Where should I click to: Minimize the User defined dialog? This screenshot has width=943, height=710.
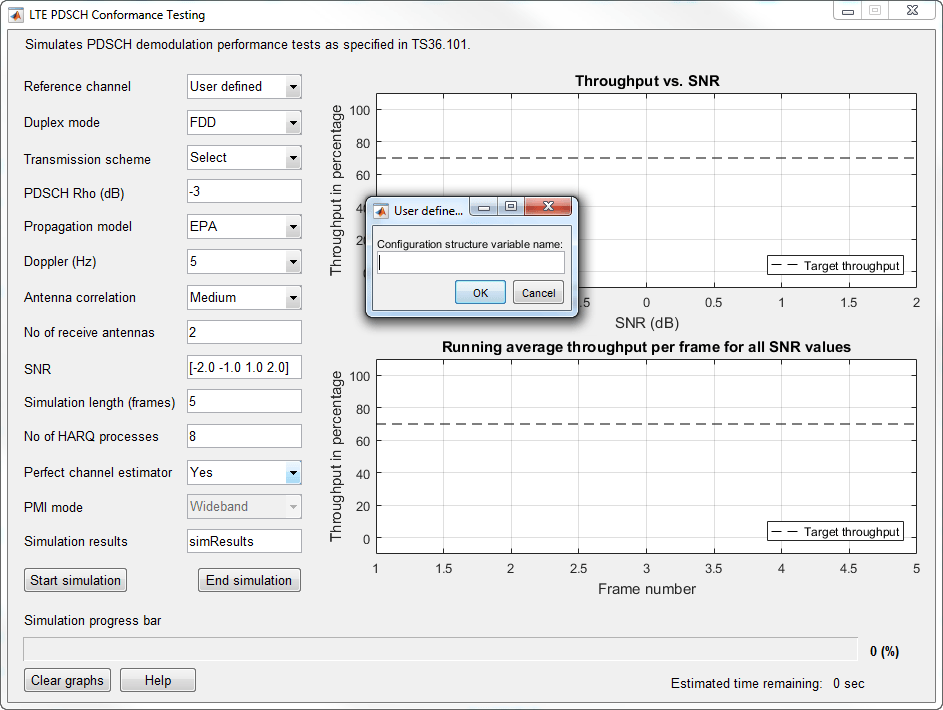[x=484, y=206]
